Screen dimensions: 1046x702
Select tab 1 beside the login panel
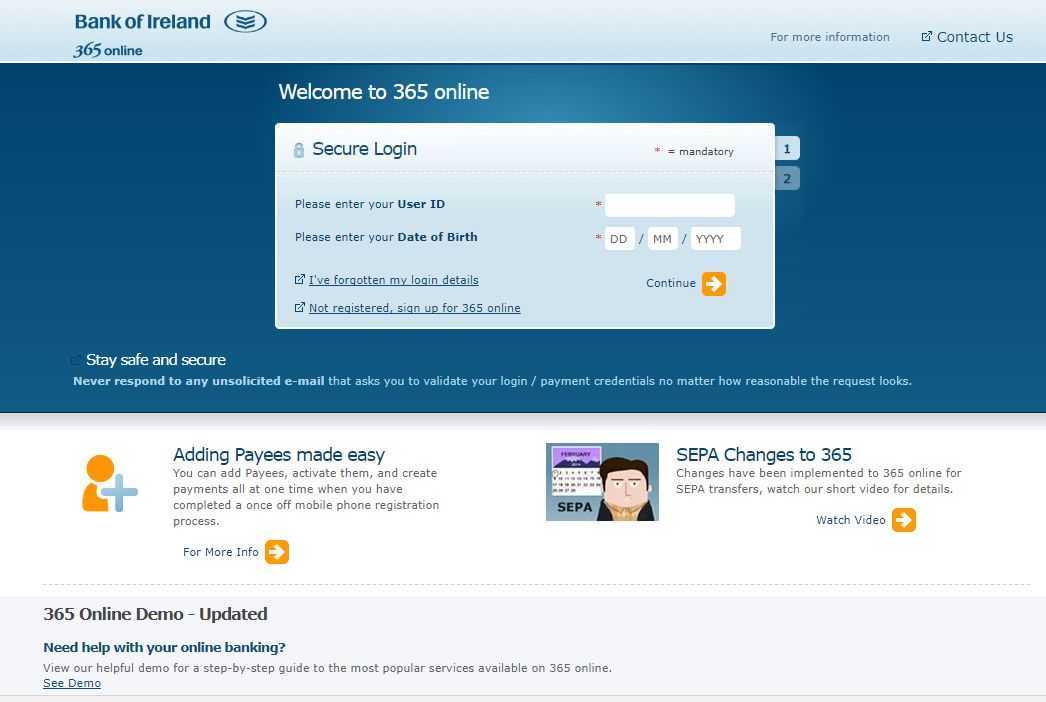click(x=787, y=147)
